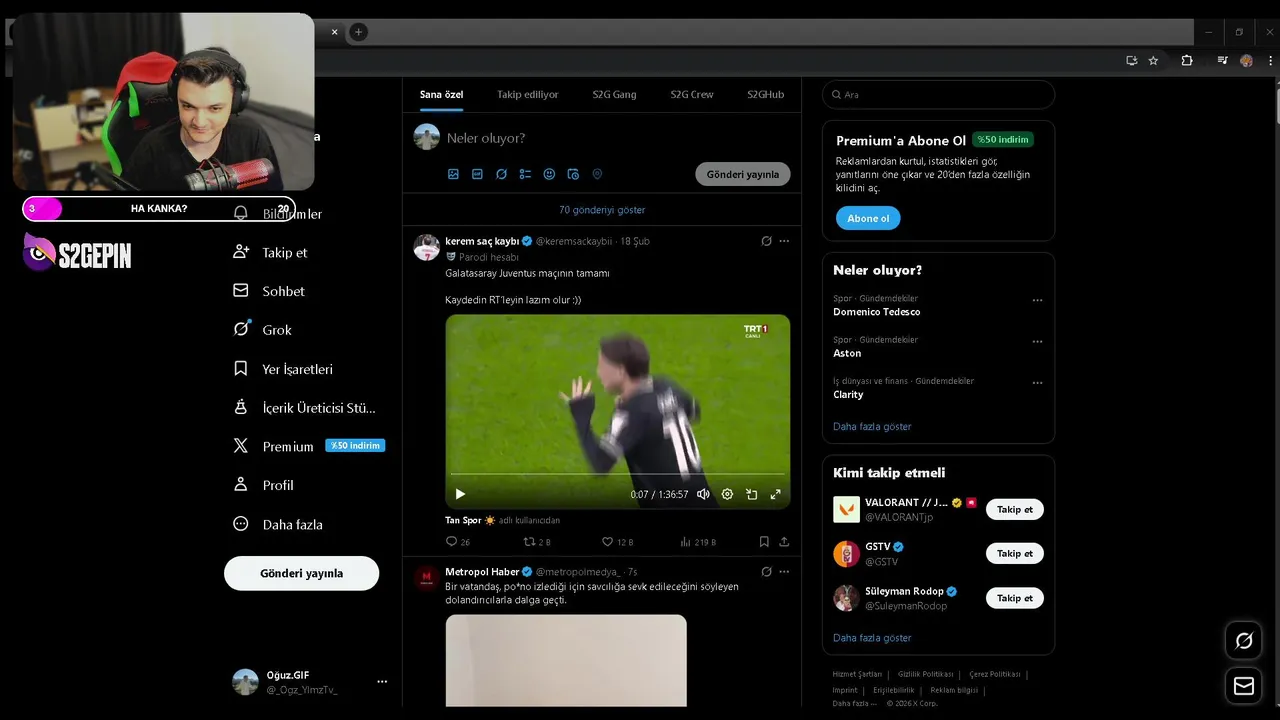The image size is (1280, 720).
Task: Switch to Sana özel tab
Action: point(441,94)
